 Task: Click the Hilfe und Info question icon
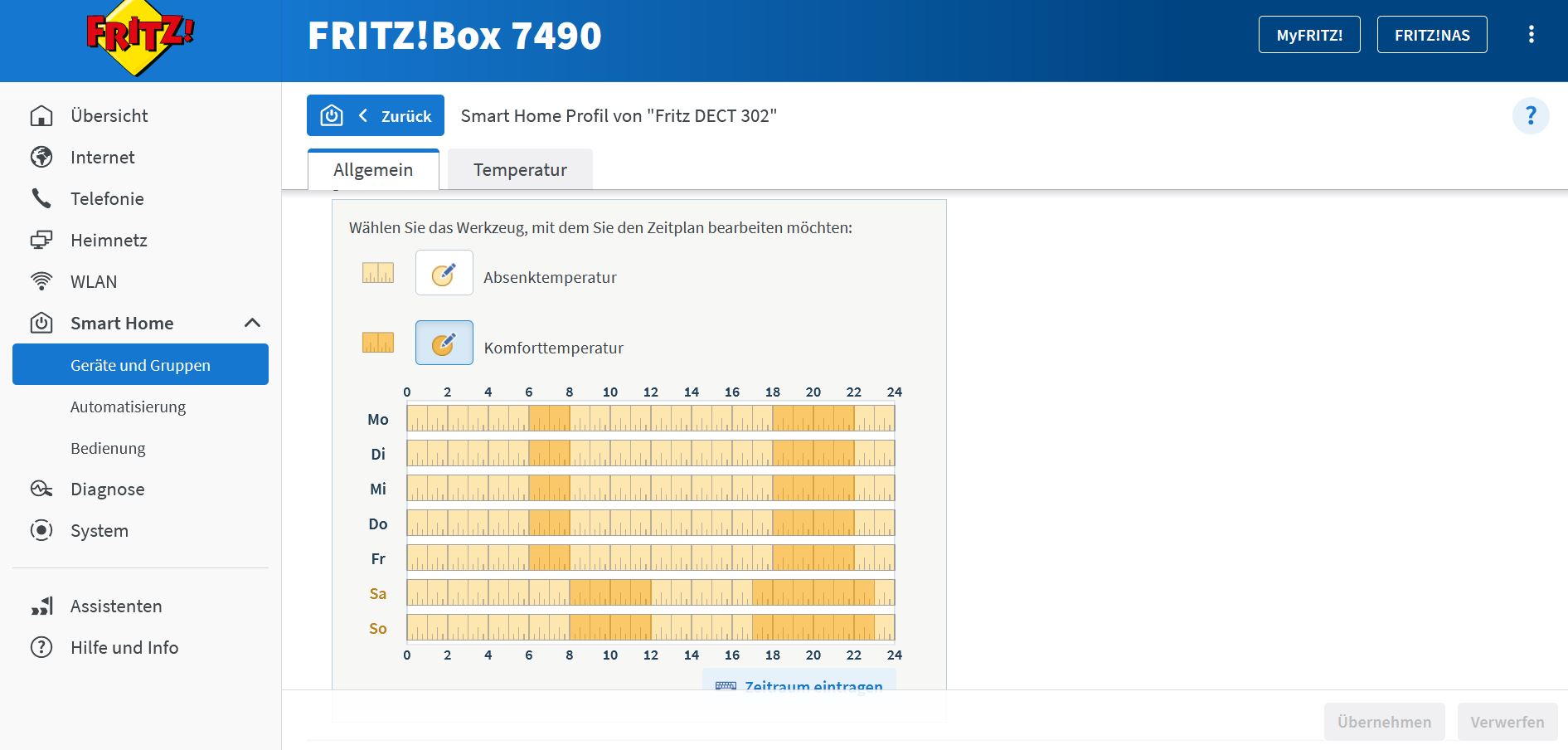(41, 647)
